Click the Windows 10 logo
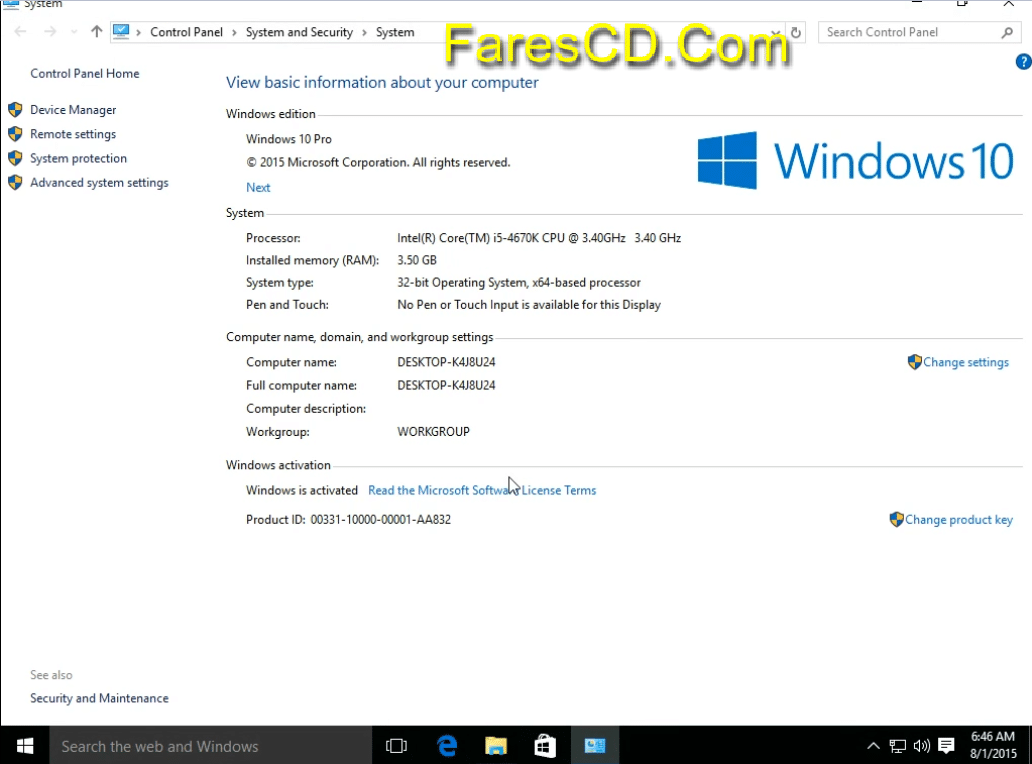1032x764 pixels. [856, 161]
